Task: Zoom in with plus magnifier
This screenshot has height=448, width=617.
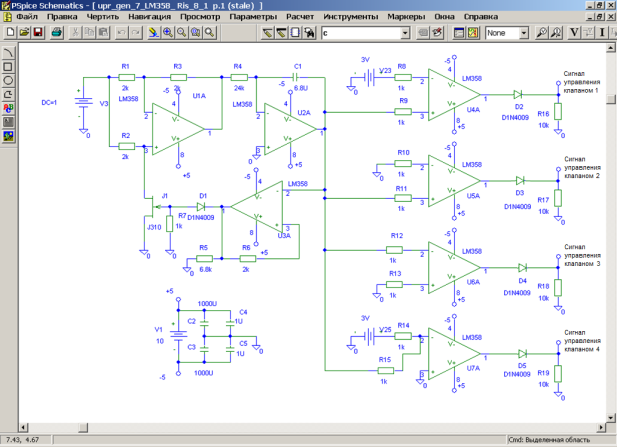Action: (168, 32)
